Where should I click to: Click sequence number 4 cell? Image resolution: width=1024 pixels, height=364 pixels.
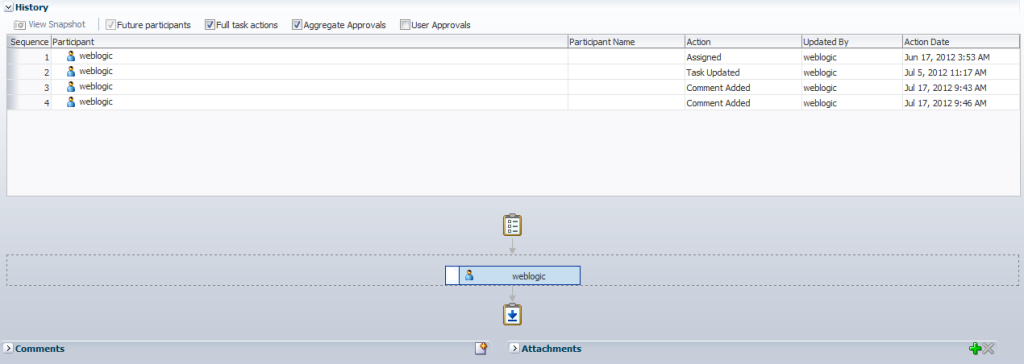click(x=30, y=103)
